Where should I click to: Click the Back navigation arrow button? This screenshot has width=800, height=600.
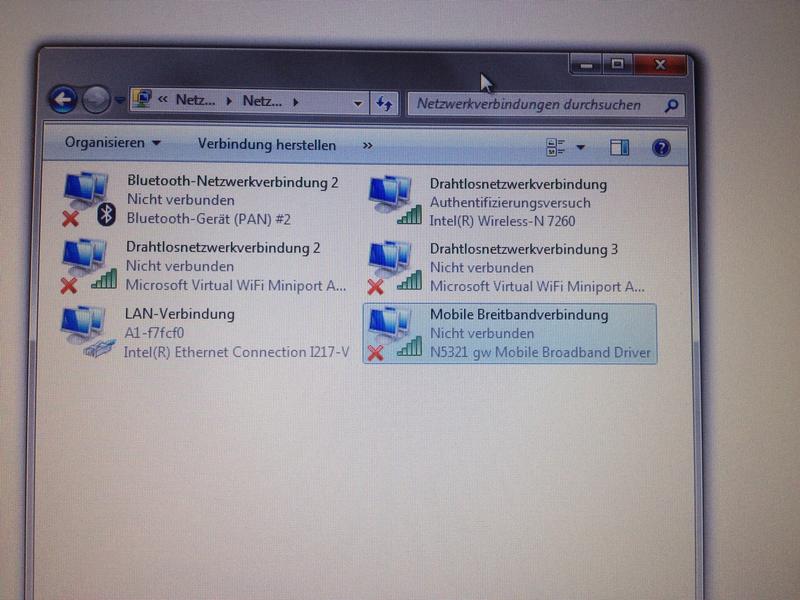tap(62, 99)
